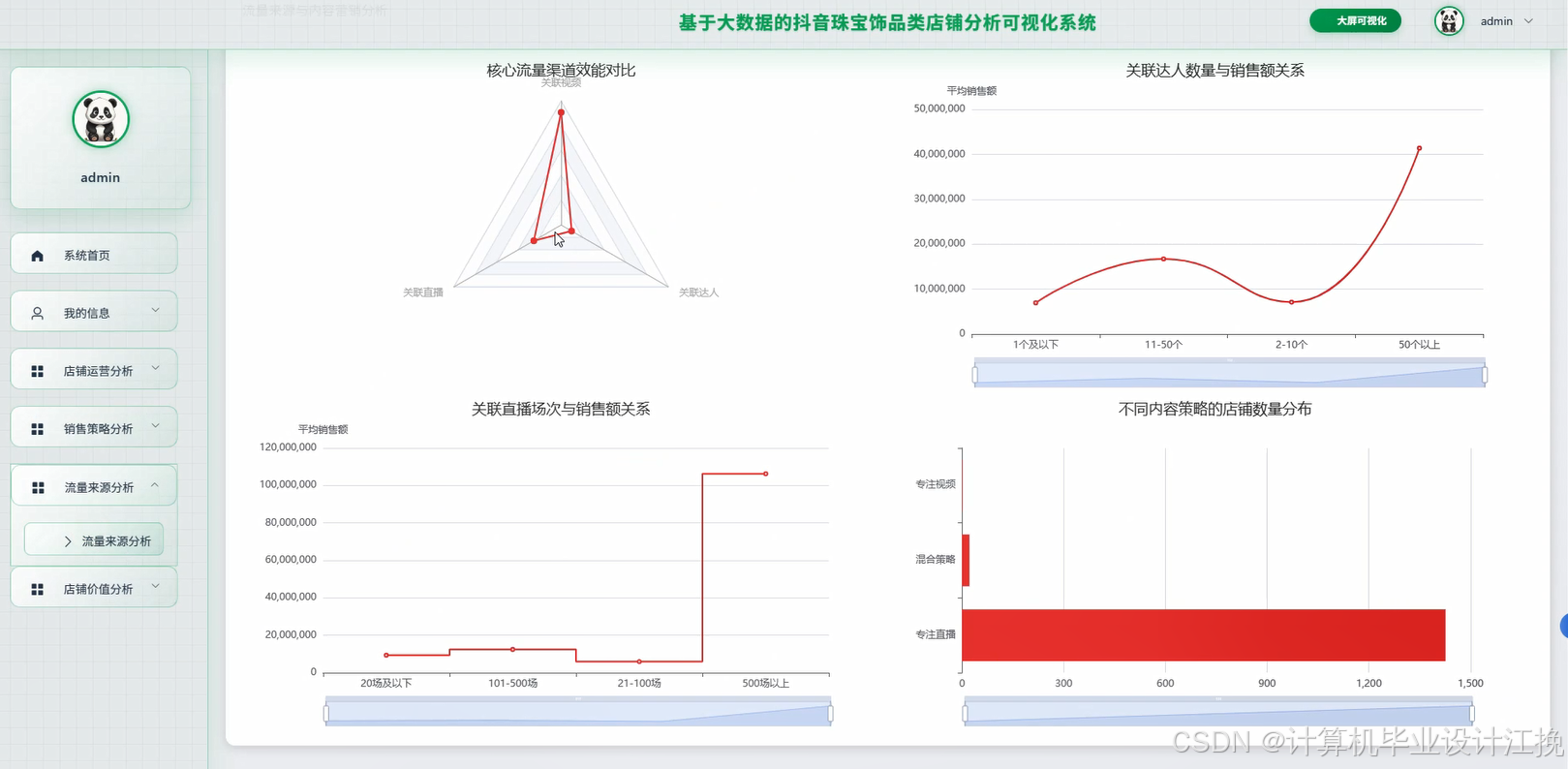1568x769 pixels.
Task: Click the 50个以上 data point on the line chart
Action: point(1419,148)
